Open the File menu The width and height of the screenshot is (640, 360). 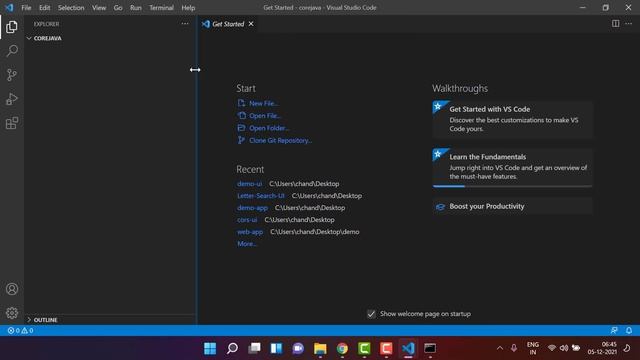click(26, 7)
